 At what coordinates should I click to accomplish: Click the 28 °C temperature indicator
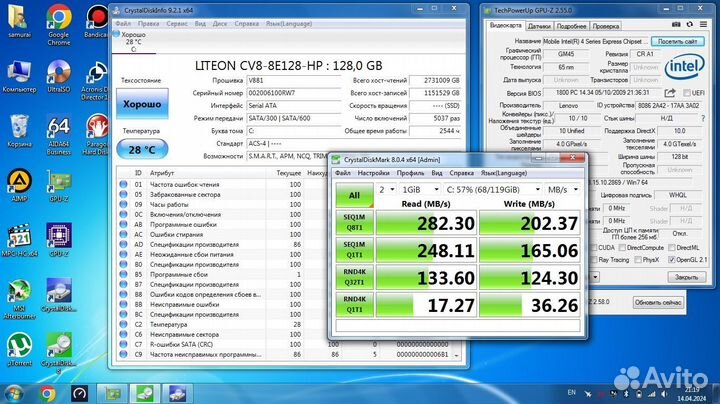pyautogui.click(x=142, y=150)
